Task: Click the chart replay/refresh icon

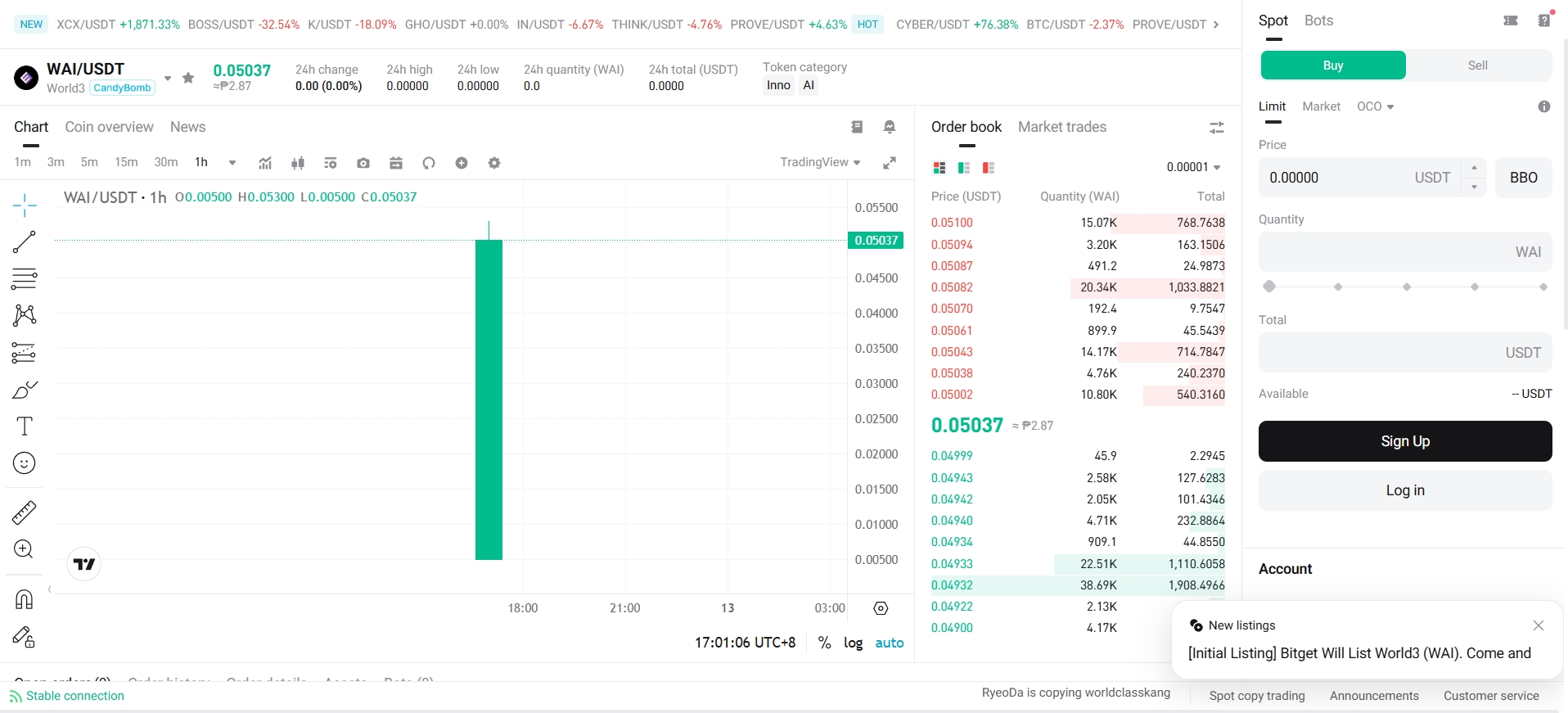Action: tap(429, 163)
